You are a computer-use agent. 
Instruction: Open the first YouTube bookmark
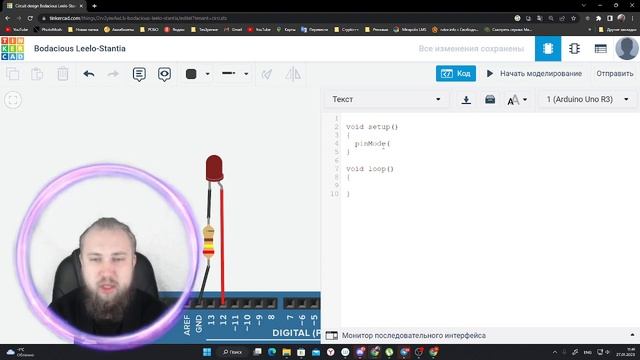click(17, 29)
